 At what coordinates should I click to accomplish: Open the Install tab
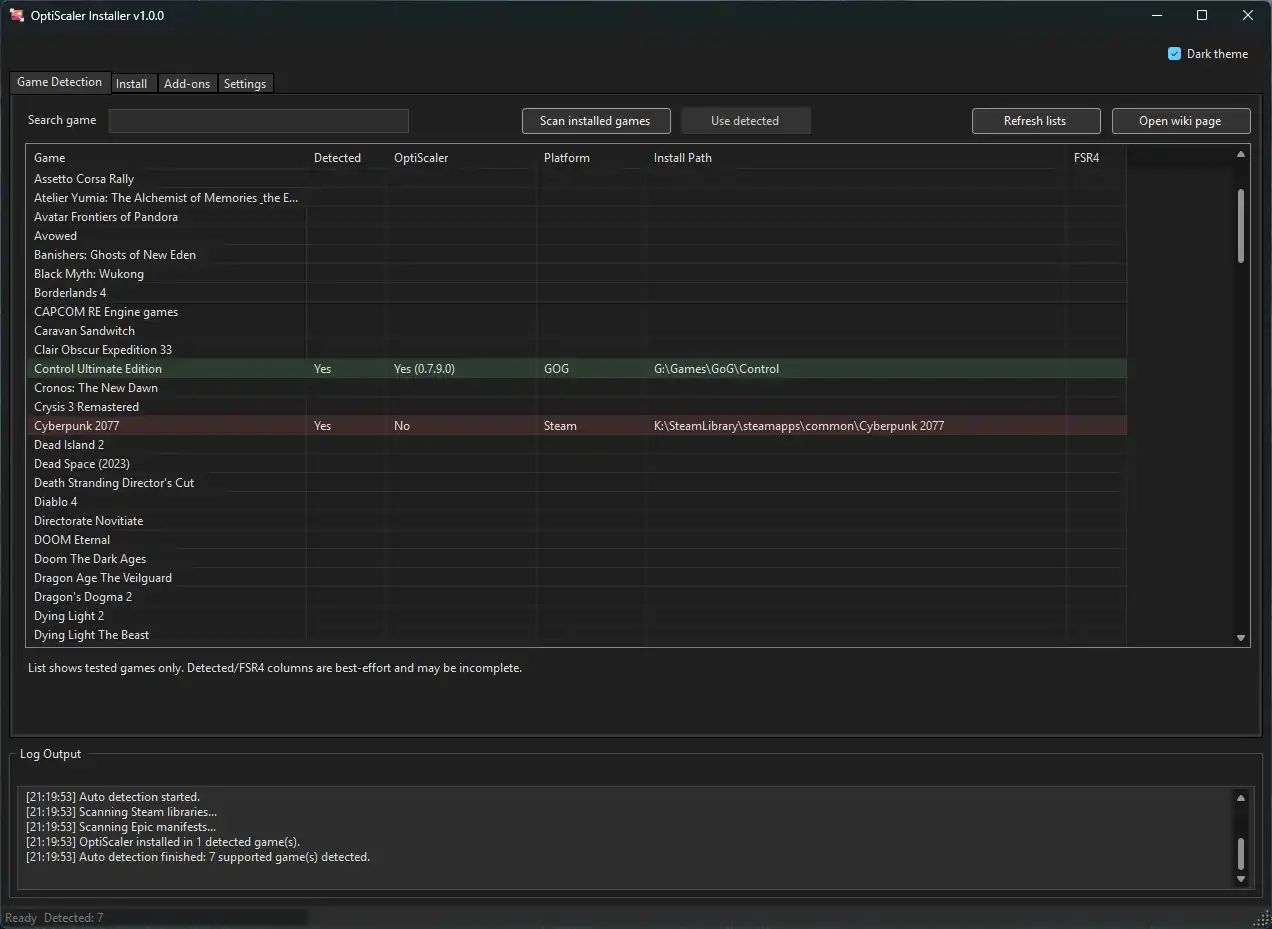pyautogui.click(x=132, y=84)
